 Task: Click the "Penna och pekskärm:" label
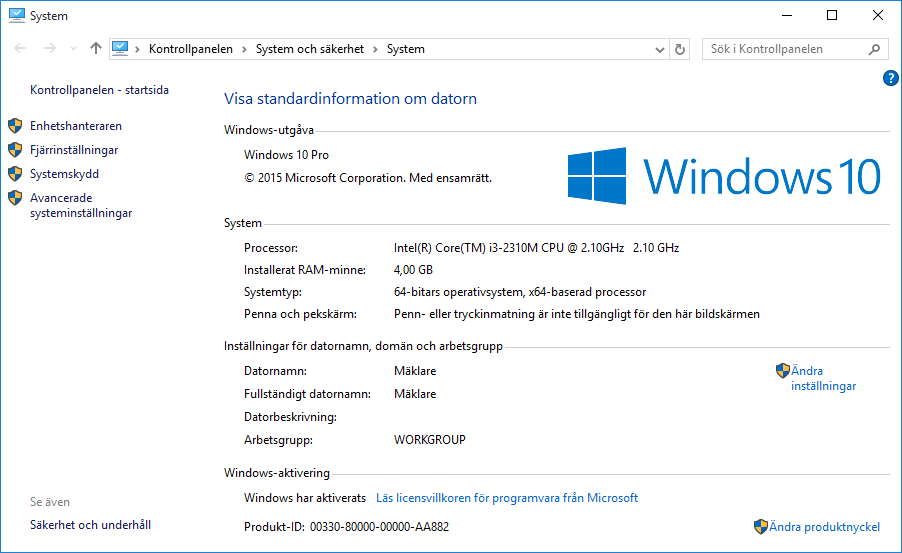click(300, 314)
